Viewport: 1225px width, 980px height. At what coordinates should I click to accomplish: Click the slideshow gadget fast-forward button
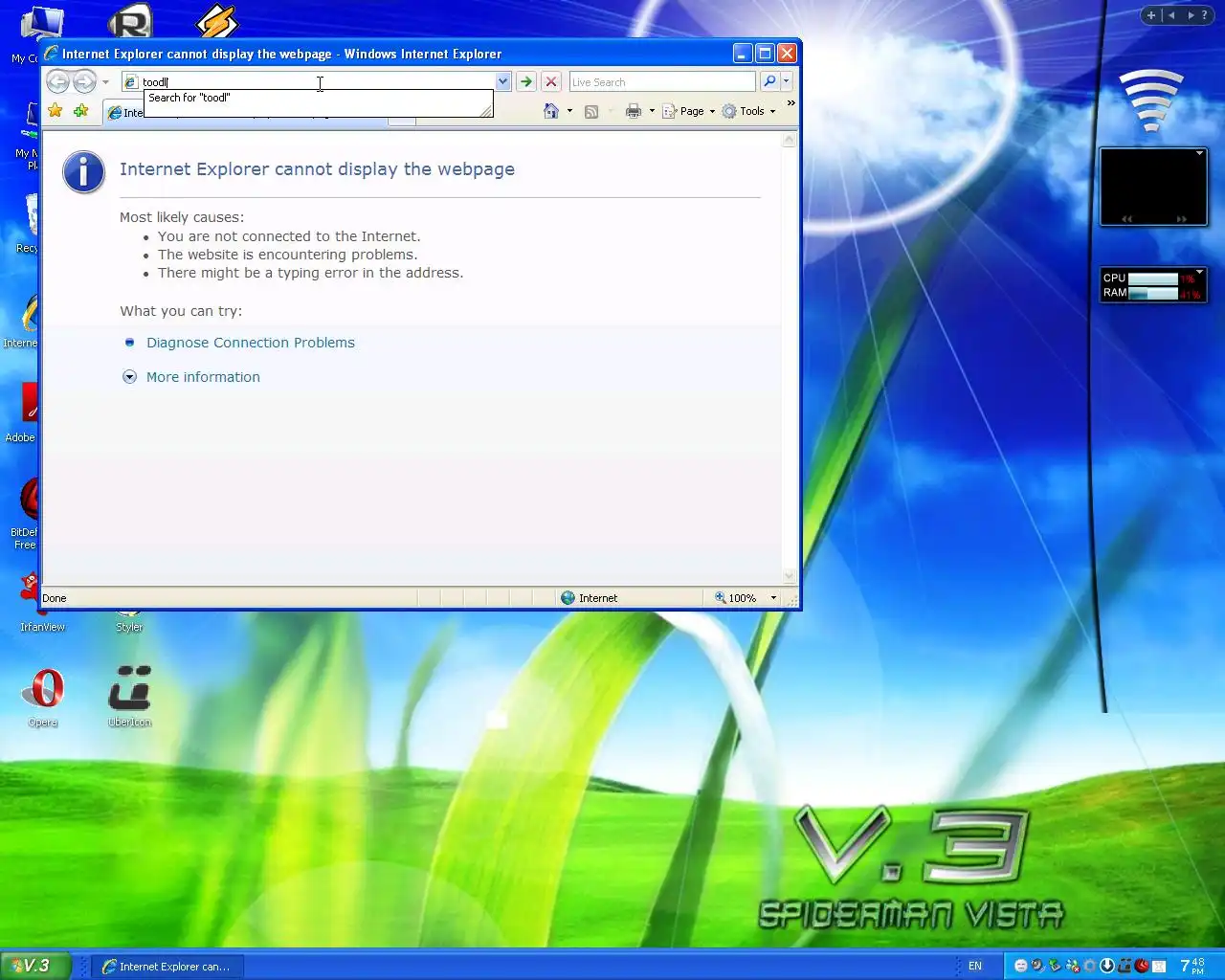pos(1182,219)
